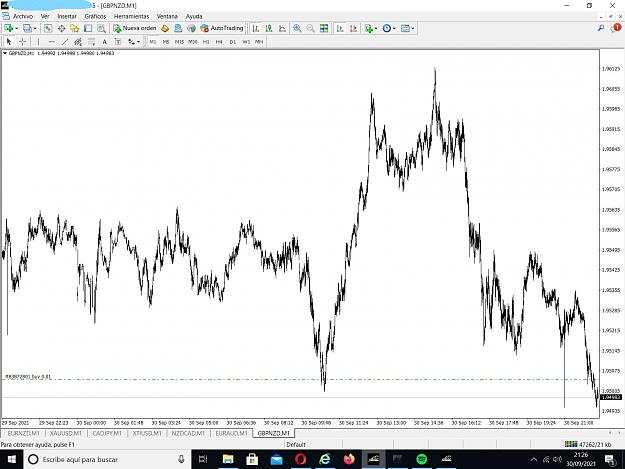Image resolution: width=625 pixels, height=469 pixels.
Task: Open the Data Window crosshair icon
Action: 61,28
